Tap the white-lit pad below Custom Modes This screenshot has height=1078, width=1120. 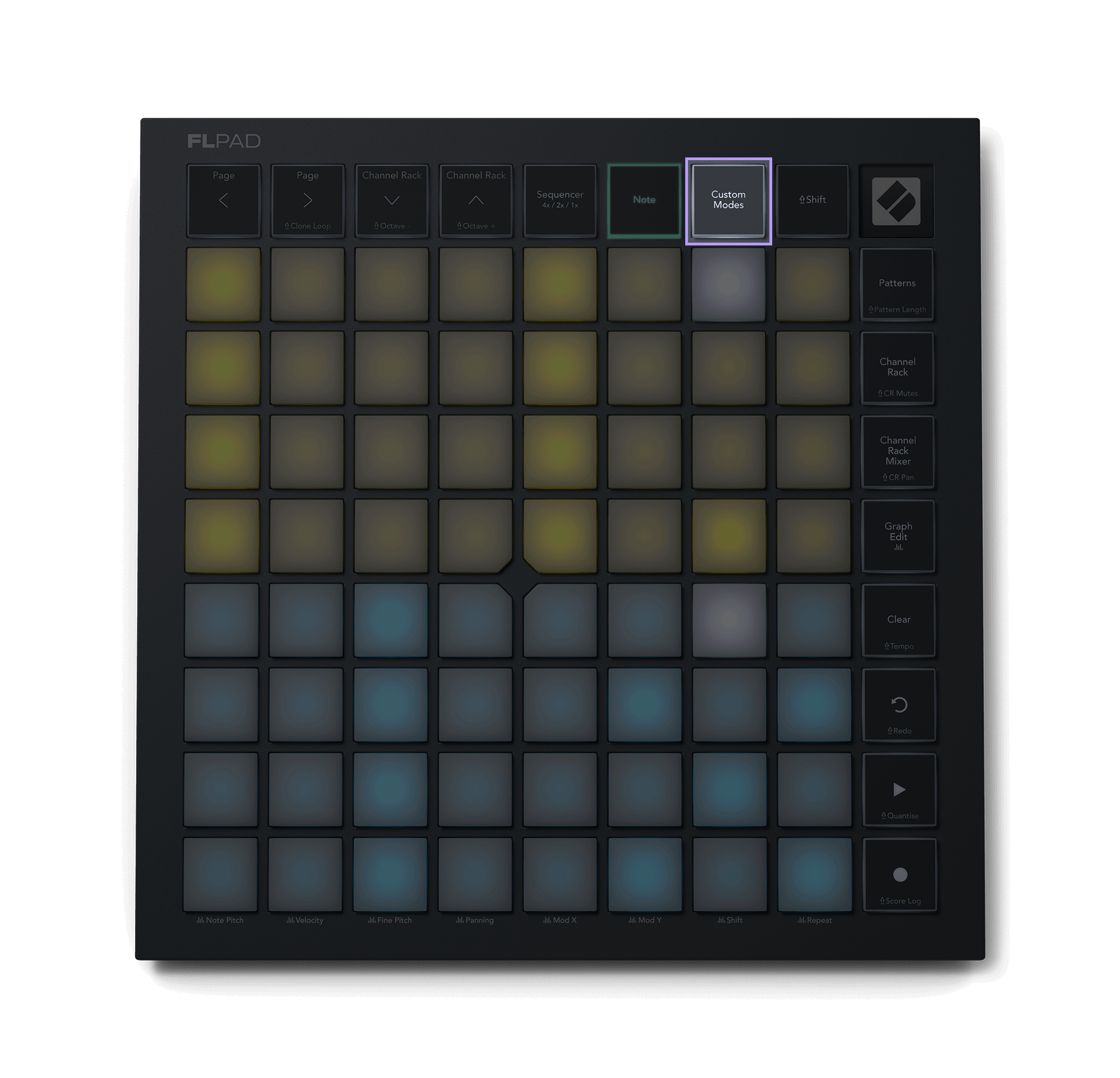pyautogui.click(x=728, y=284)
